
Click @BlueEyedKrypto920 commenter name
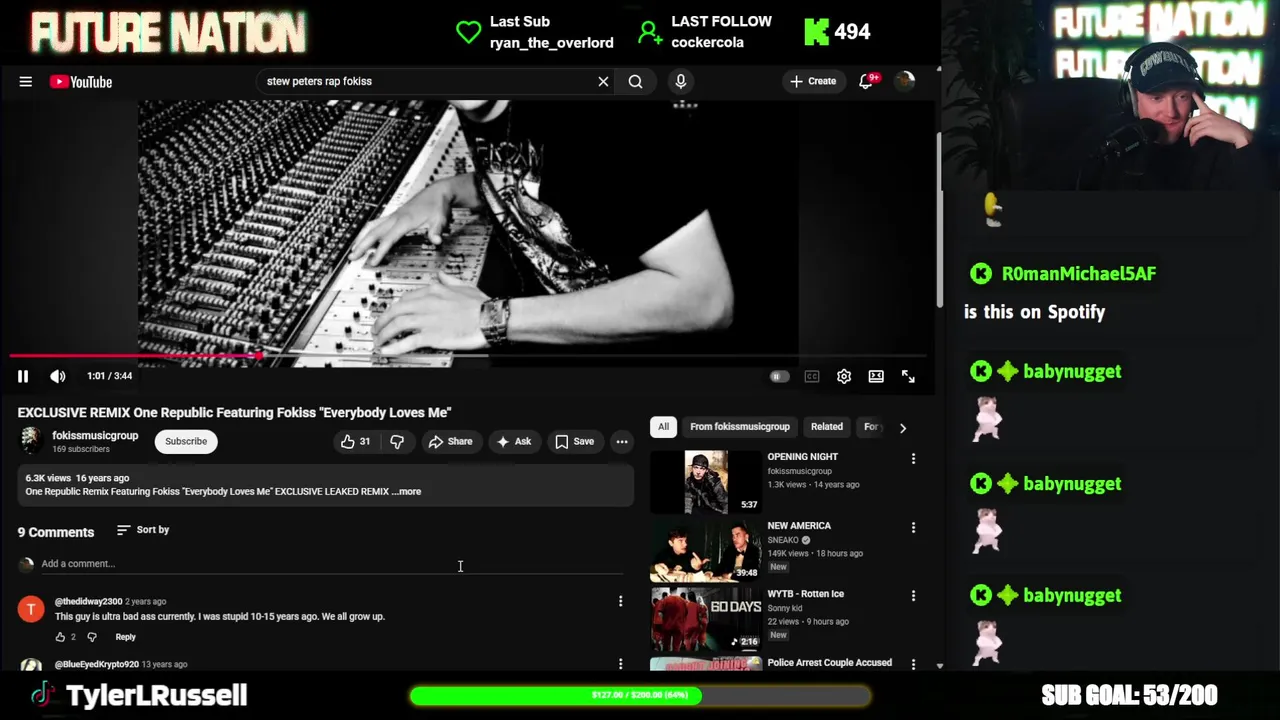(x=97, y=664)
